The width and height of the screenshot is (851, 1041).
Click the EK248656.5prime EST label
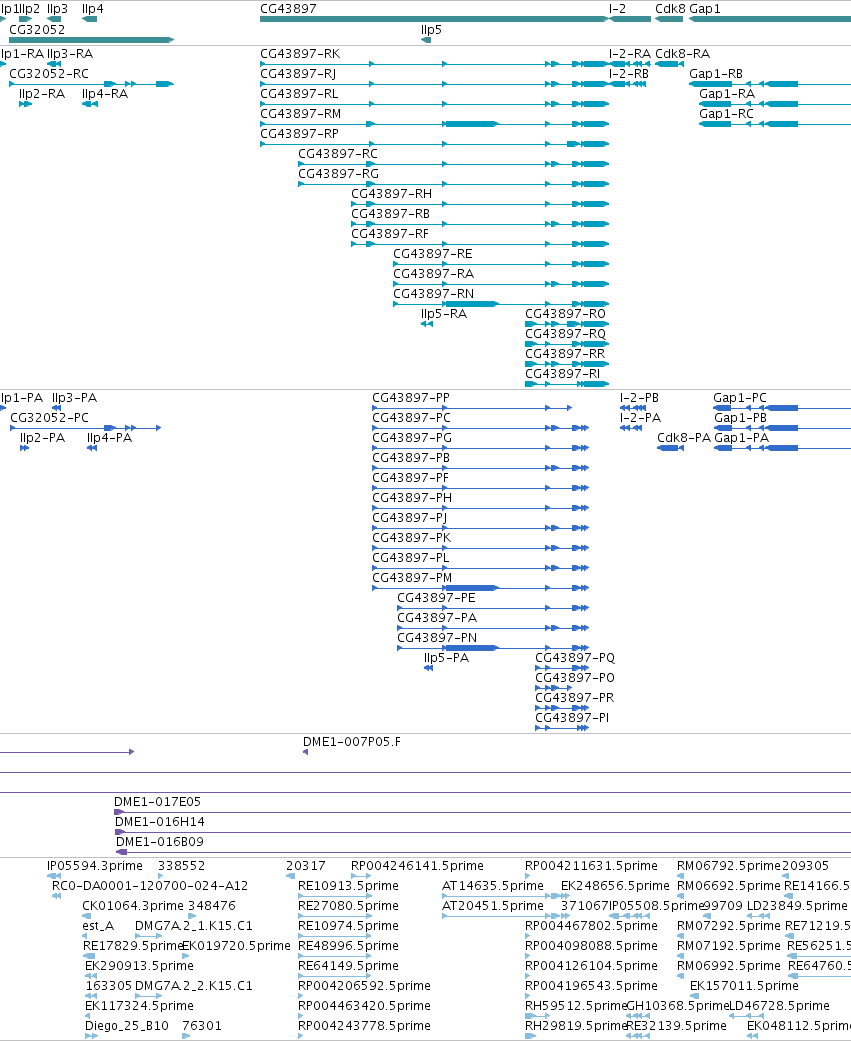(615, 886)
